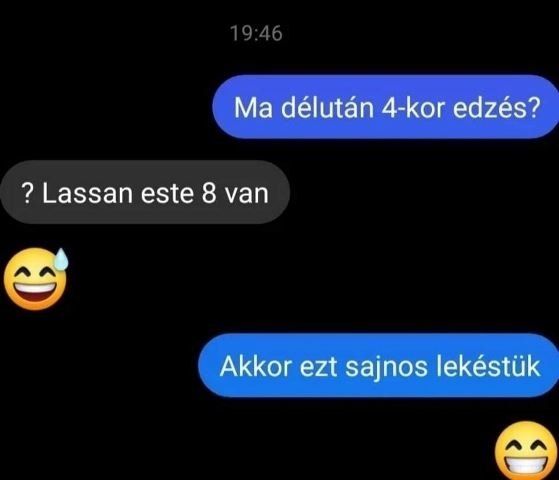Screen dimensions: 559x480
Task: Click the word 'ezt' in the final message
Action: 318,368
